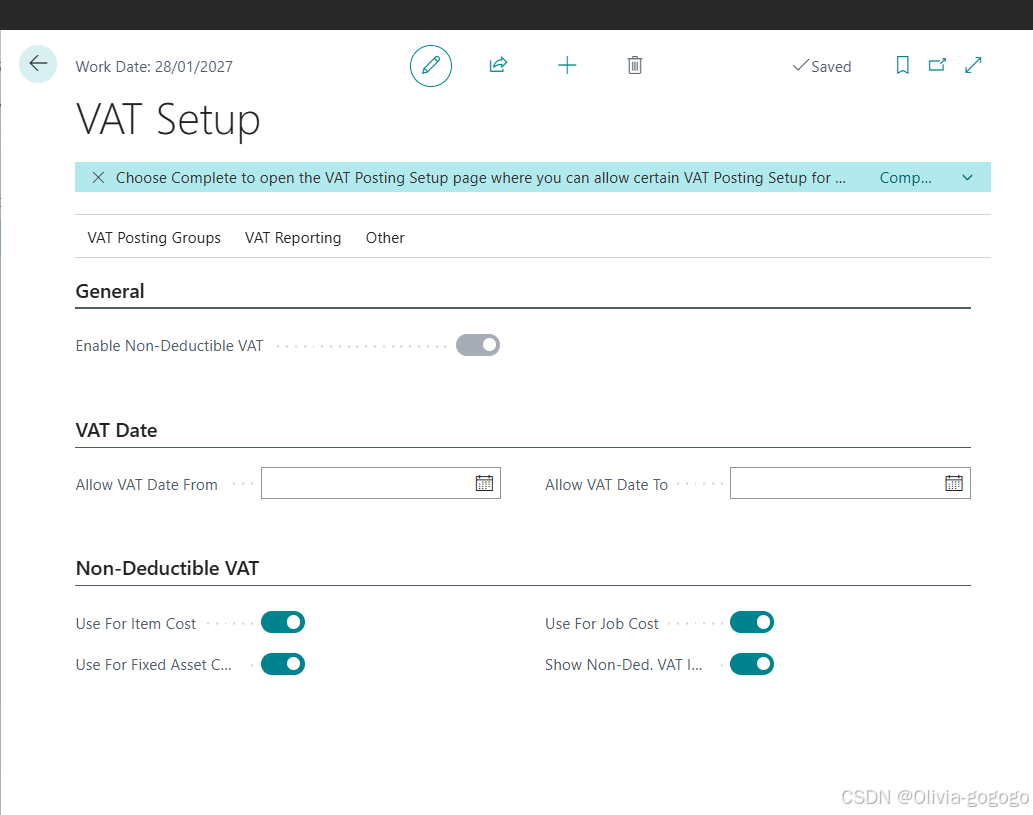The width and height of the screenshot is (1033, 815).
Task: Click the Saved status indicator
Action: 822,66
